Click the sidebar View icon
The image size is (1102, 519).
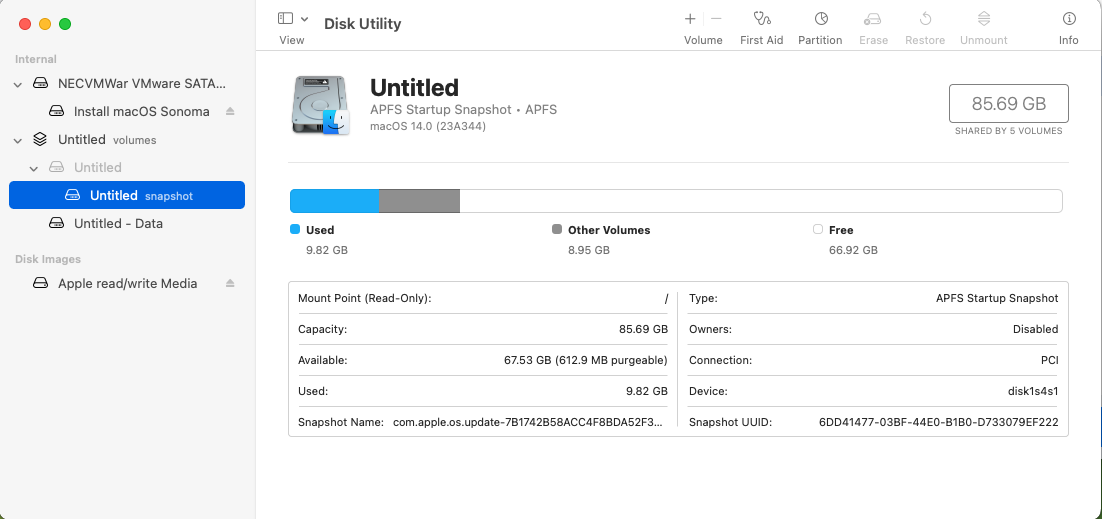pyautogui.click(x=285, y=19)
